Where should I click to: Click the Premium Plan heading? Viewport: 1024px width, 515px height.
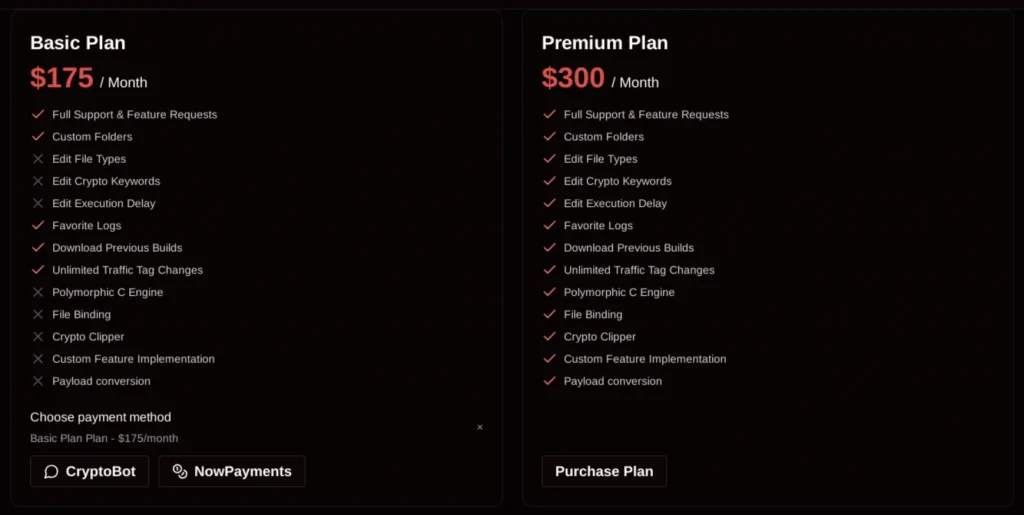tap(604, 43)
